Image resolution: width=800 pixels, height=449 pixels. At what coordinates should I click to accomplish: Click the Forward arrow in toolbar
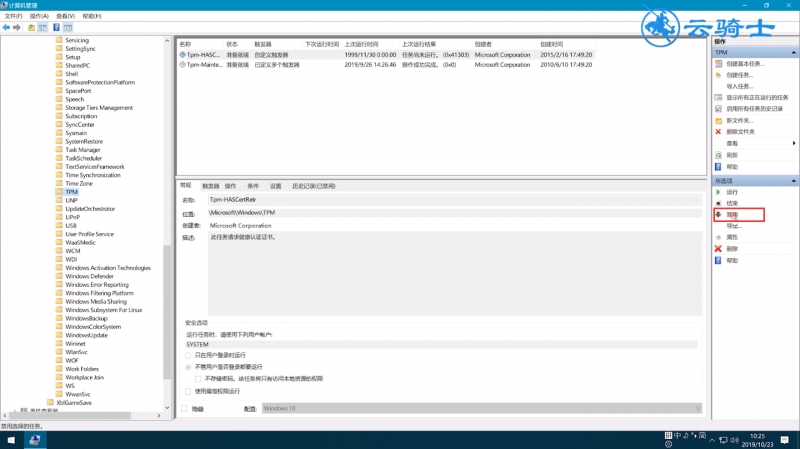(x=17, y=28)
